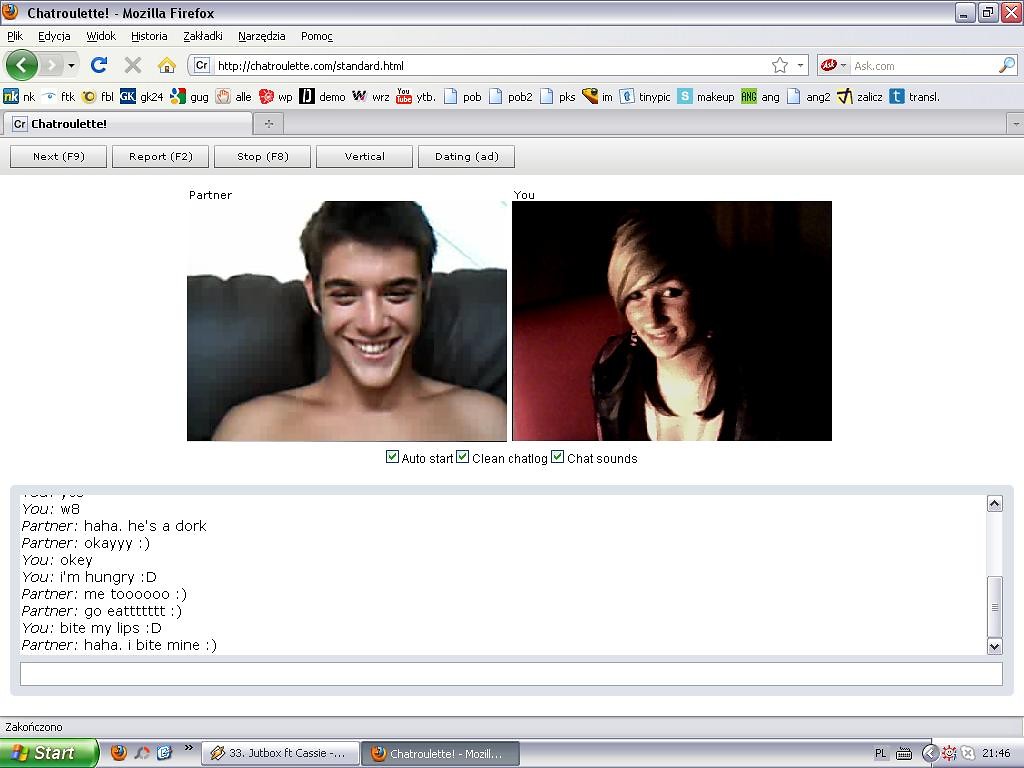1024x768 pixels.
Task: Open the Zakładki menu
Action: coord(203,36)
